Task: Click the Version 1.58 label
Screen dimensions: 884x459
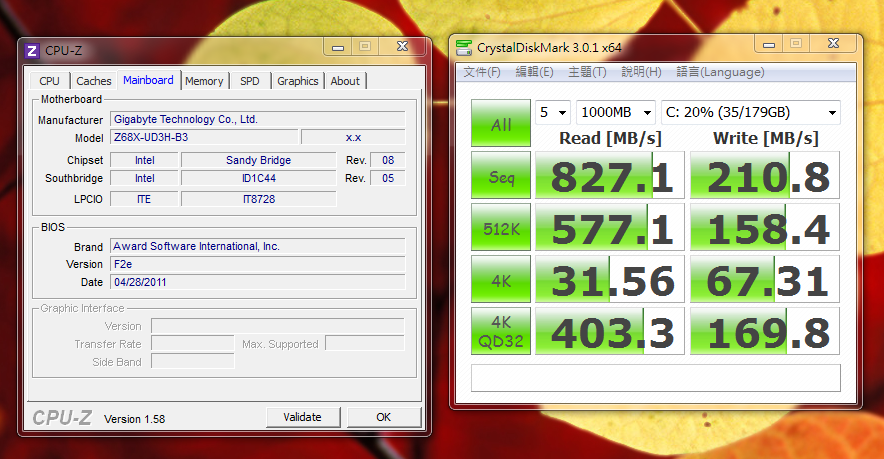Action: pos(135,419)
